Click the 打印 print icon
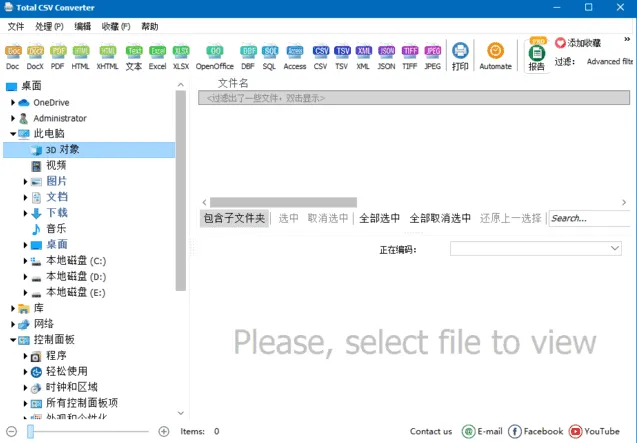637x443 pixels. (460, 56)
